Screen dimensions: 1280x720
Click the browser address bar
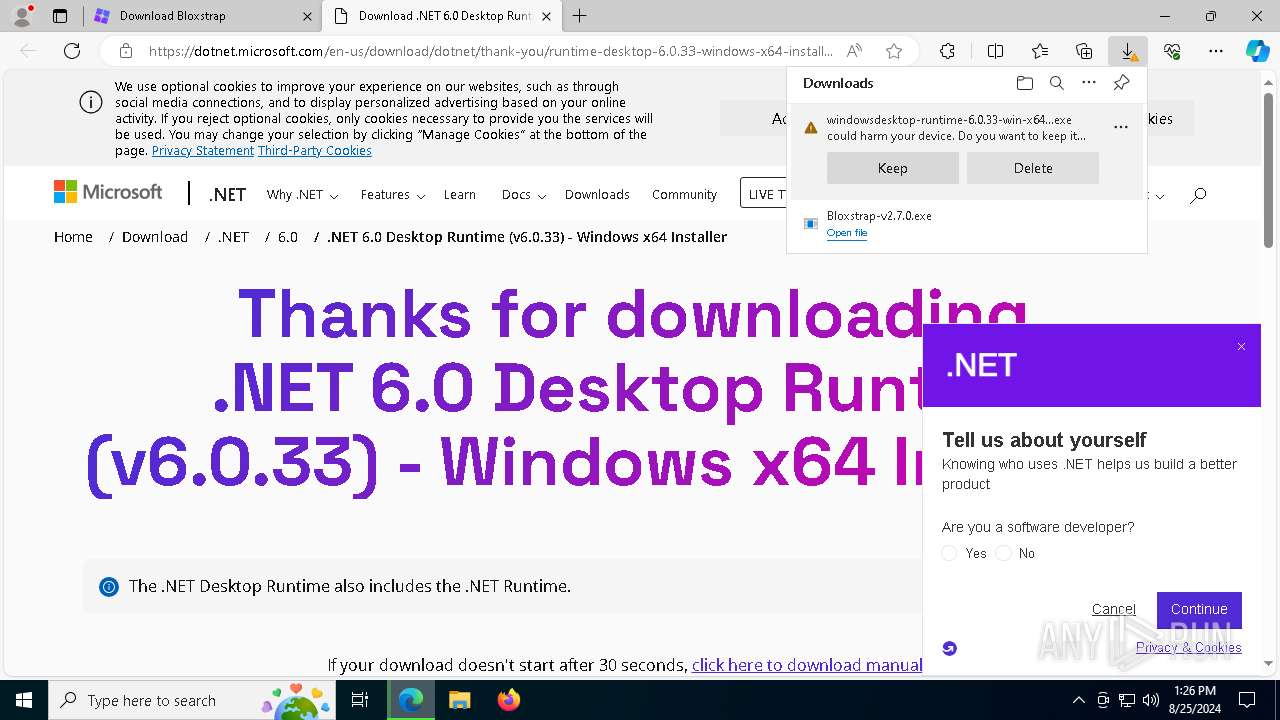[490, 51]
